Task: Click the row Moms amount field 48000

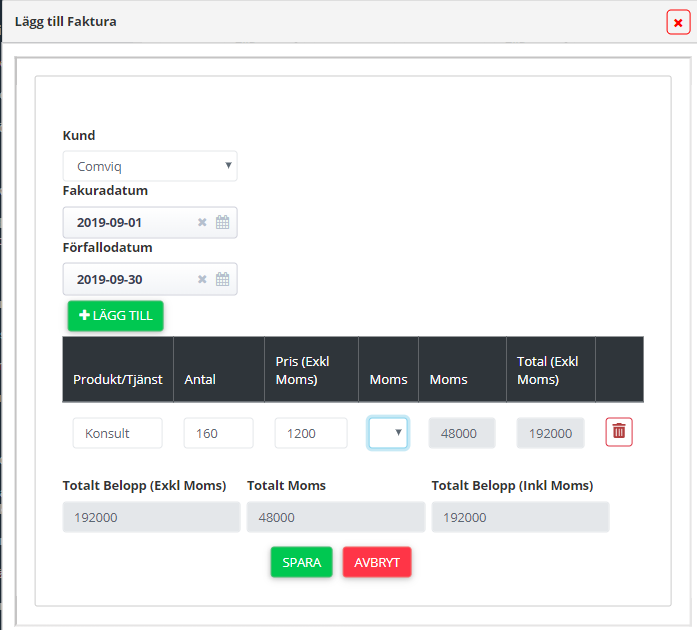Action: (x=462, y=433)
